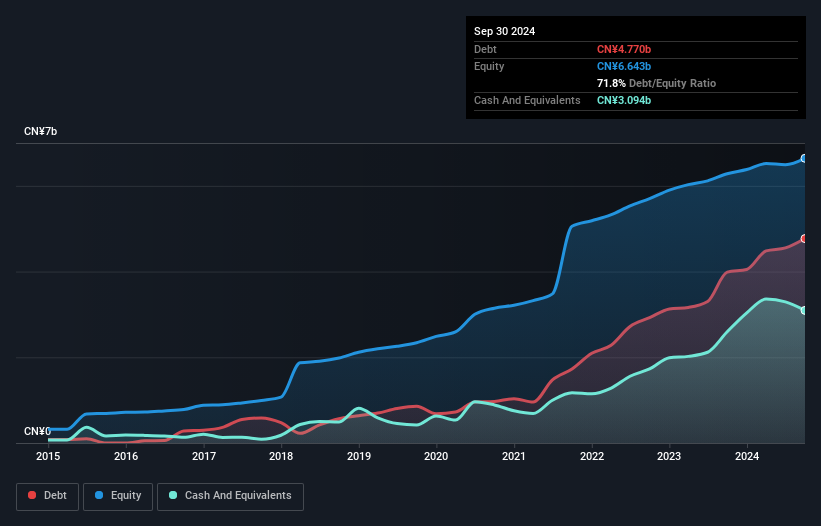Click the 2022 x-axis label

point(592,456)
